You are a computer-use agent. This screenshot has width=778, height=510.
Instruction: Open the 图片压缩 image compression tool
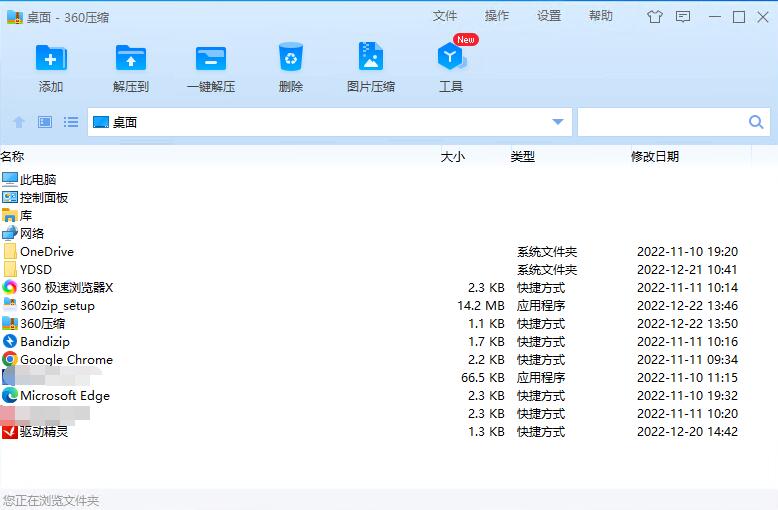371,58
